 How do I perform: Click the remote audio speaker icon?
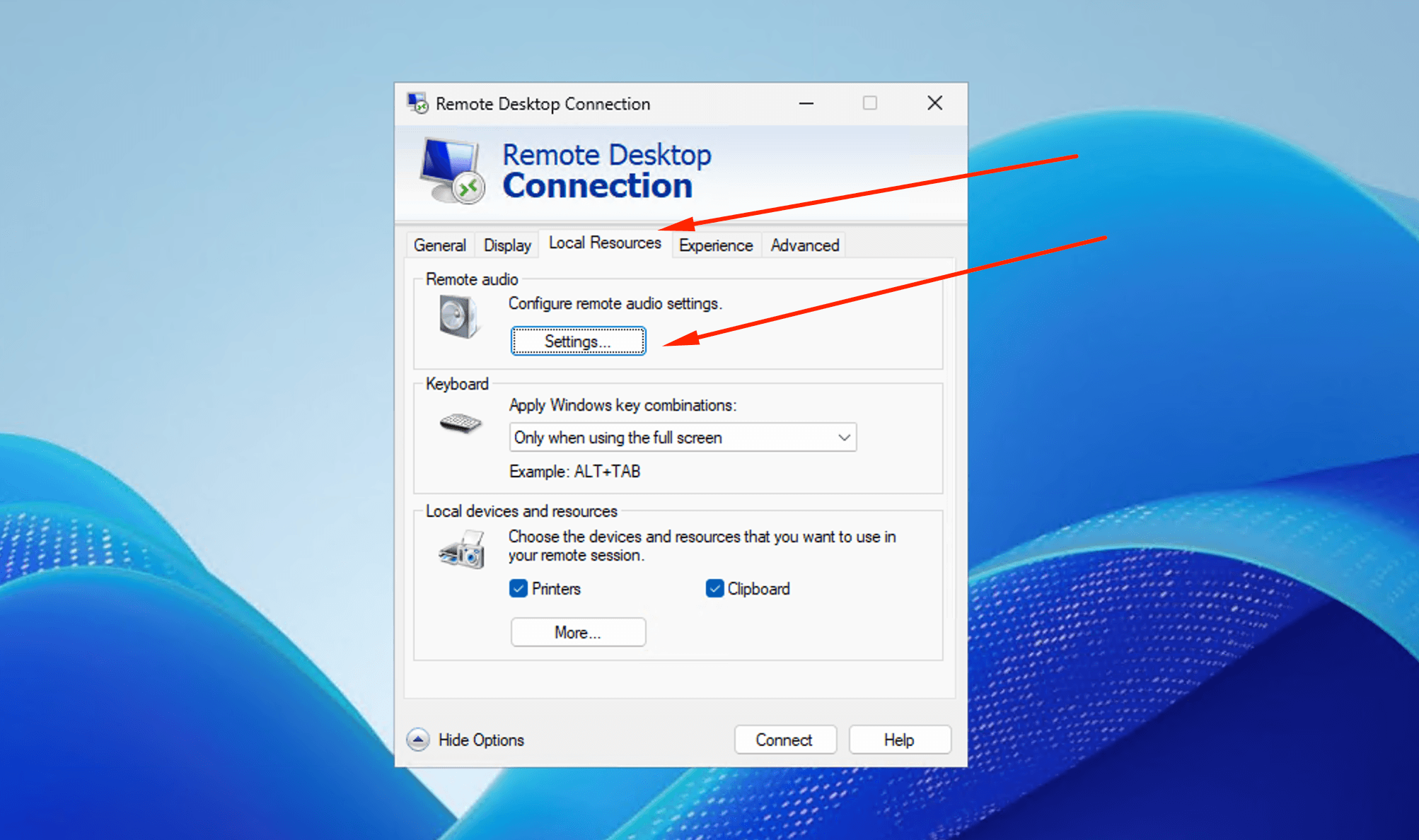point(458,316)
